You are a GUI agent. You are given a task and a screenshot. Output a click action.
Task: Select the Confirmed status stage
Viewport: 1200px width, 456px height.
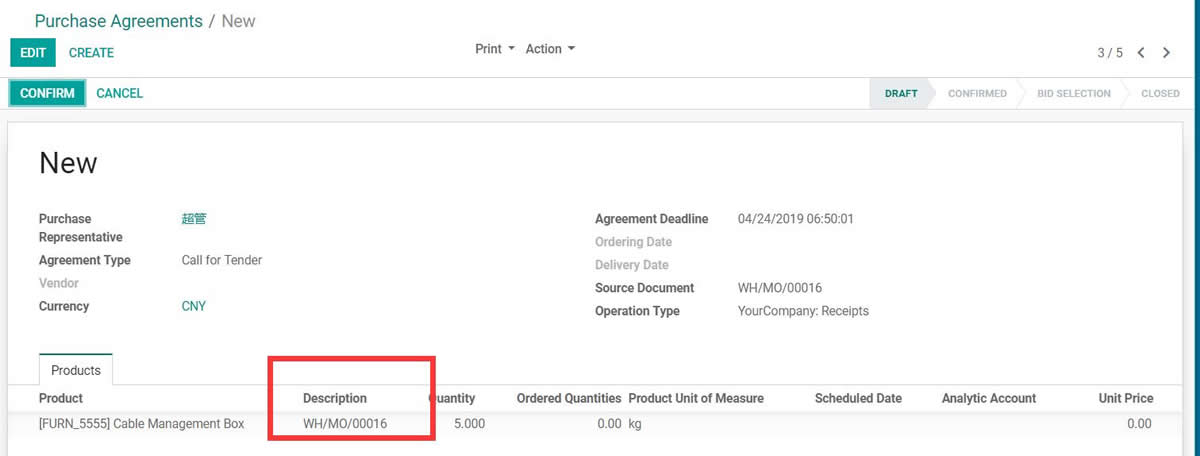click(977, 93)
